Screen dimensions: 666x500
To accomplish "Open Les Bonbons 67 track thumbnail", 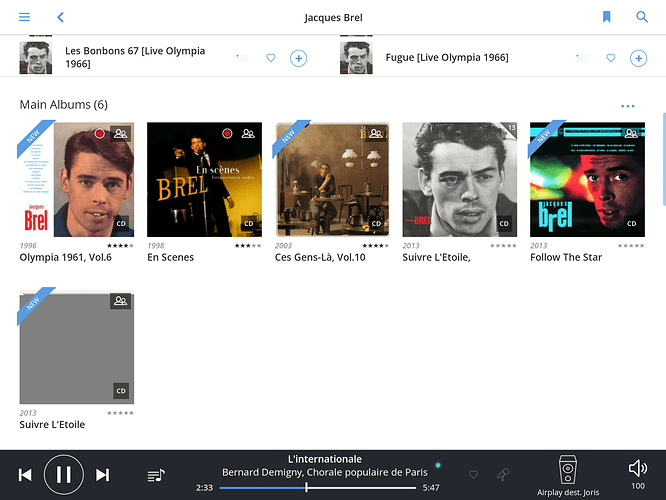I will (36, 58).
